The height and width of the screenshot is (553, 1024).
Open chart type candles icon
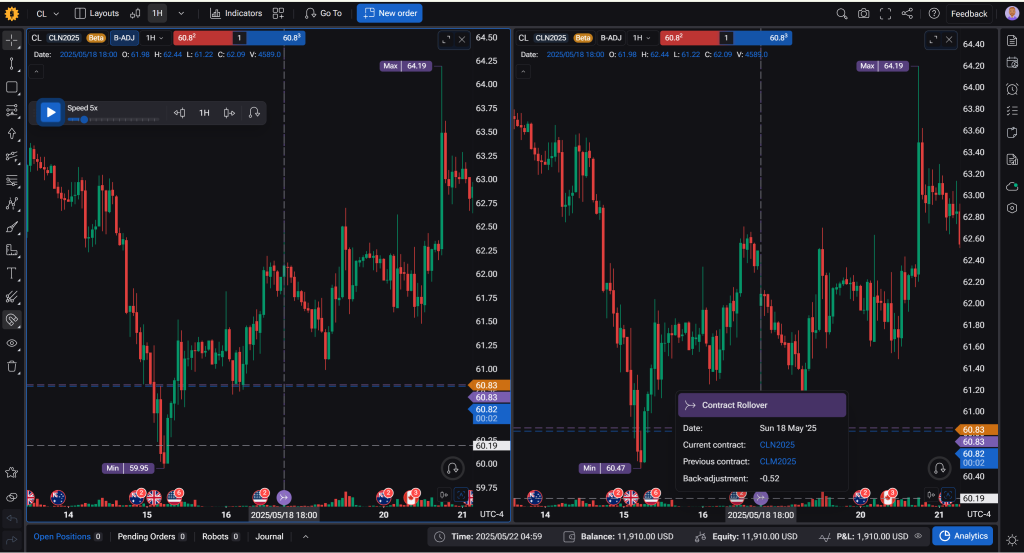click(135, 13)
